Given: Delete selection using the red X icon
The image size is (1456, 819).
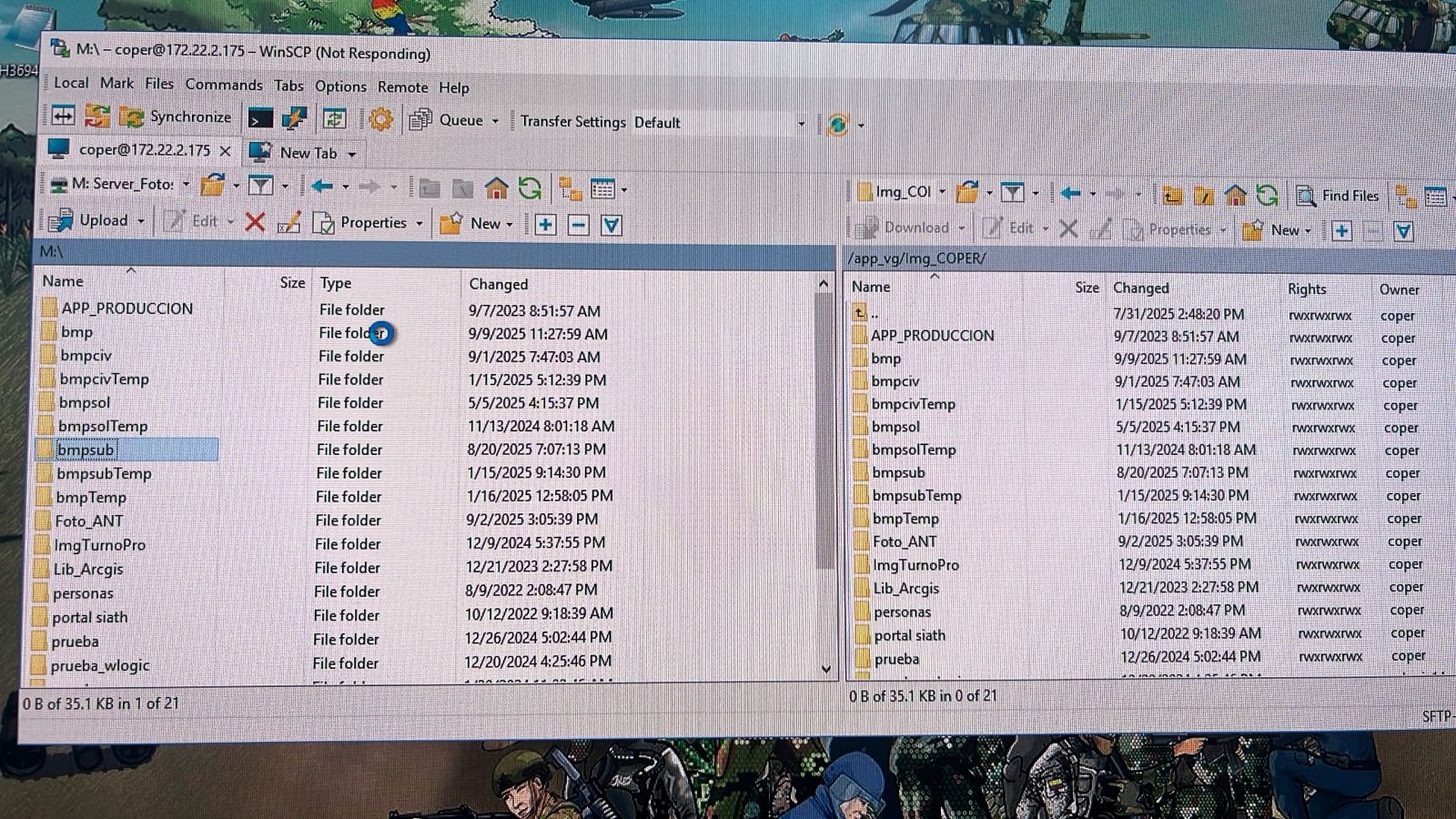Looking at the screenshot, I should [x=255, y=223].
